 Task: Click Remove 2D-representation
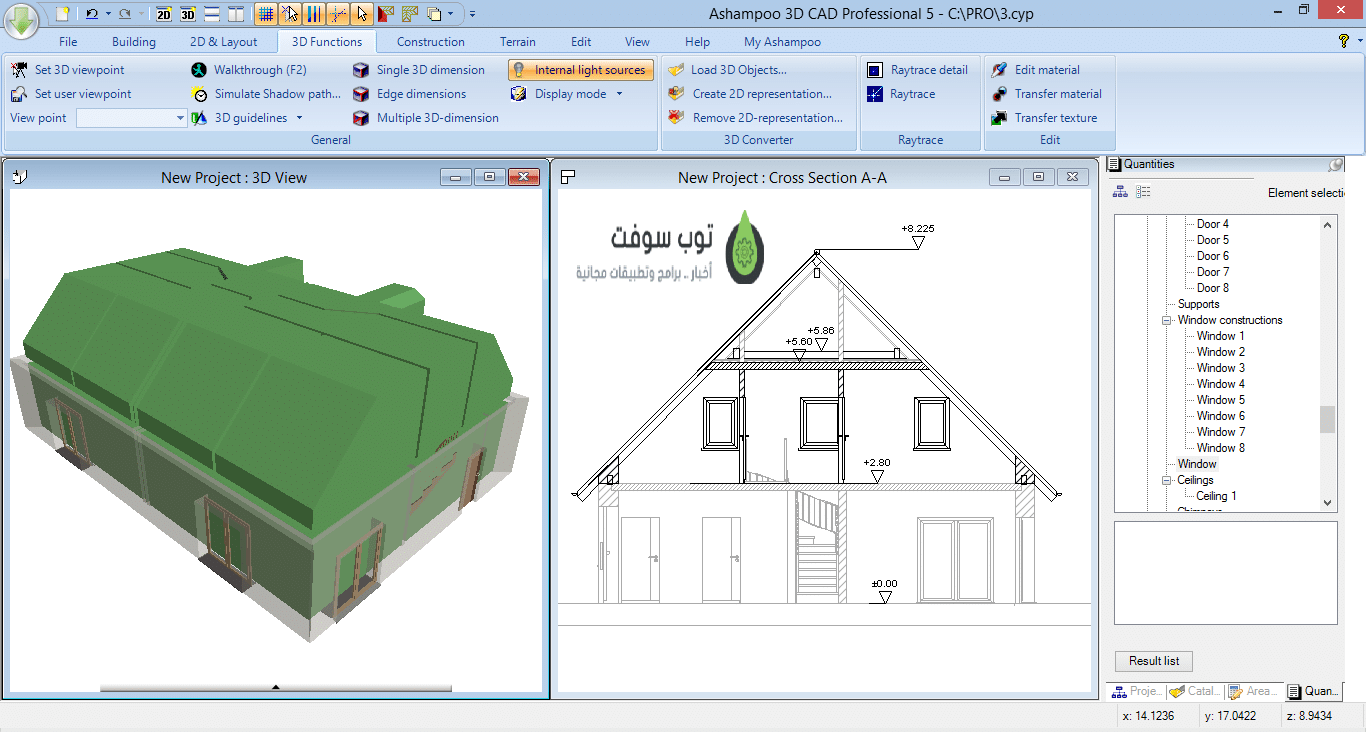tap(755, 118)
